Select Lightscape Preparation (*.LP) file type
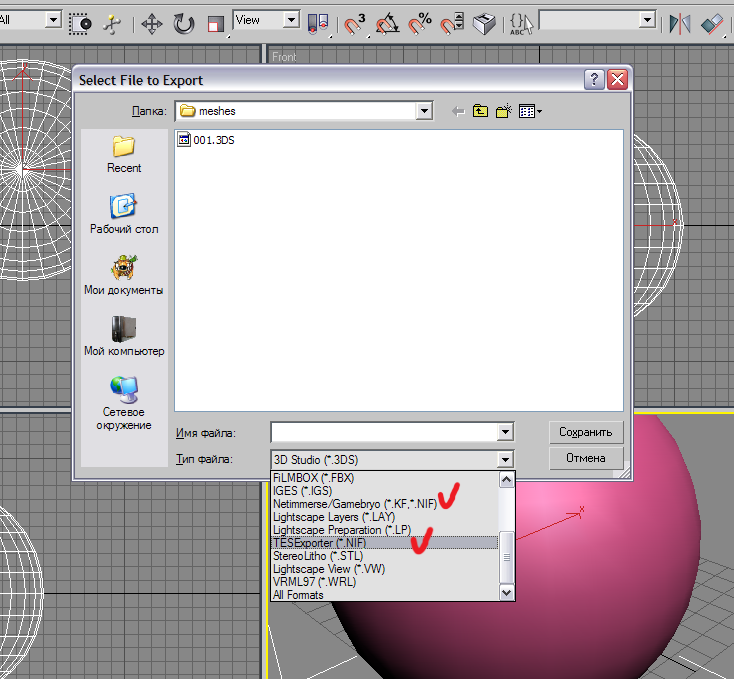Viewport: 734px width, 679px height. pyautogui.click(x=385, y=530)
